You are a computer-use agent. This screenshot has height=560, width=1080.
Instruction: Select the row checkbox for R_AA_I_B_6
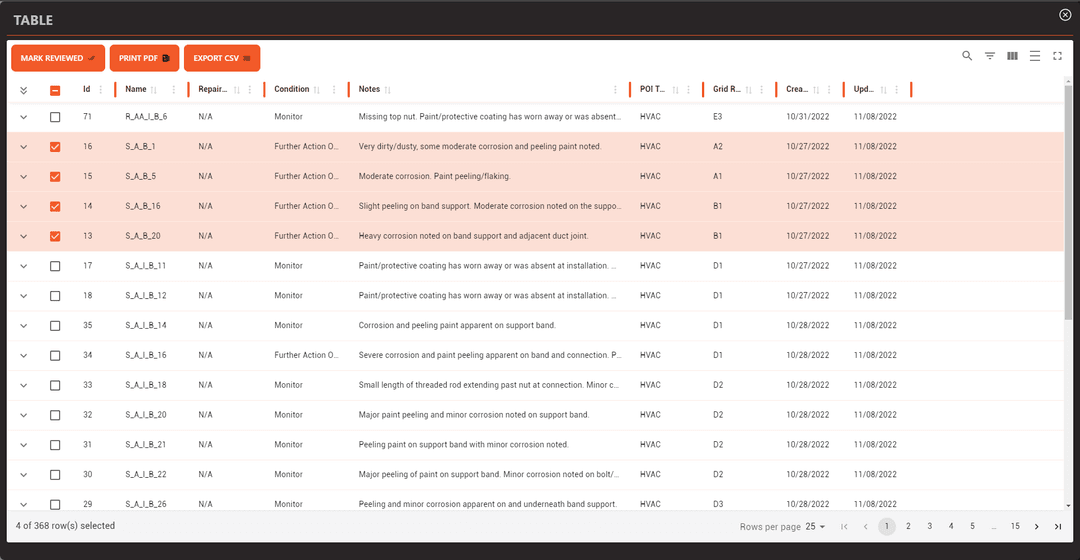click(55, 117)
